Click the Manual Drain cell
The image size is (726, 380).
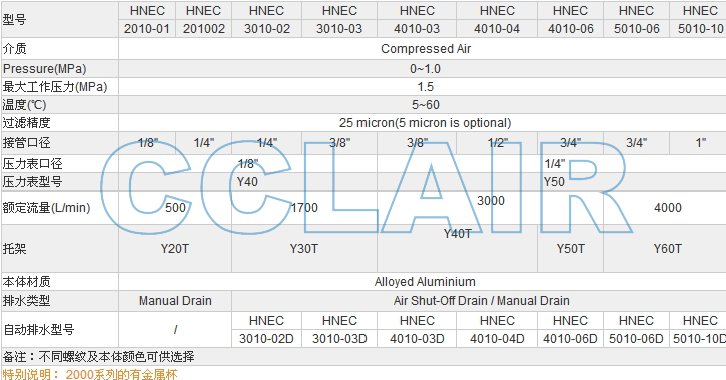(x=175, y=301)
